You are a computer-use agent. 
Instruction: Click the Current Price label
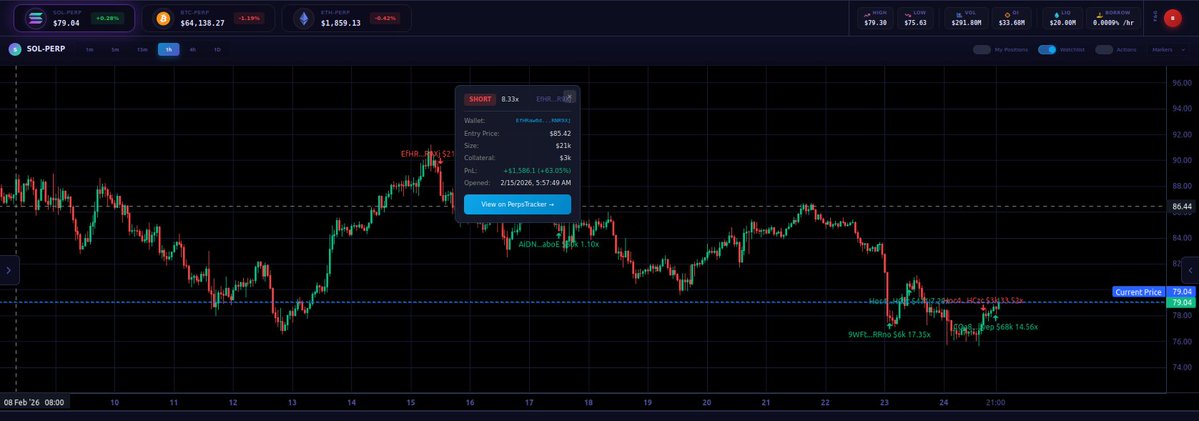click(x=1139, y=292)
